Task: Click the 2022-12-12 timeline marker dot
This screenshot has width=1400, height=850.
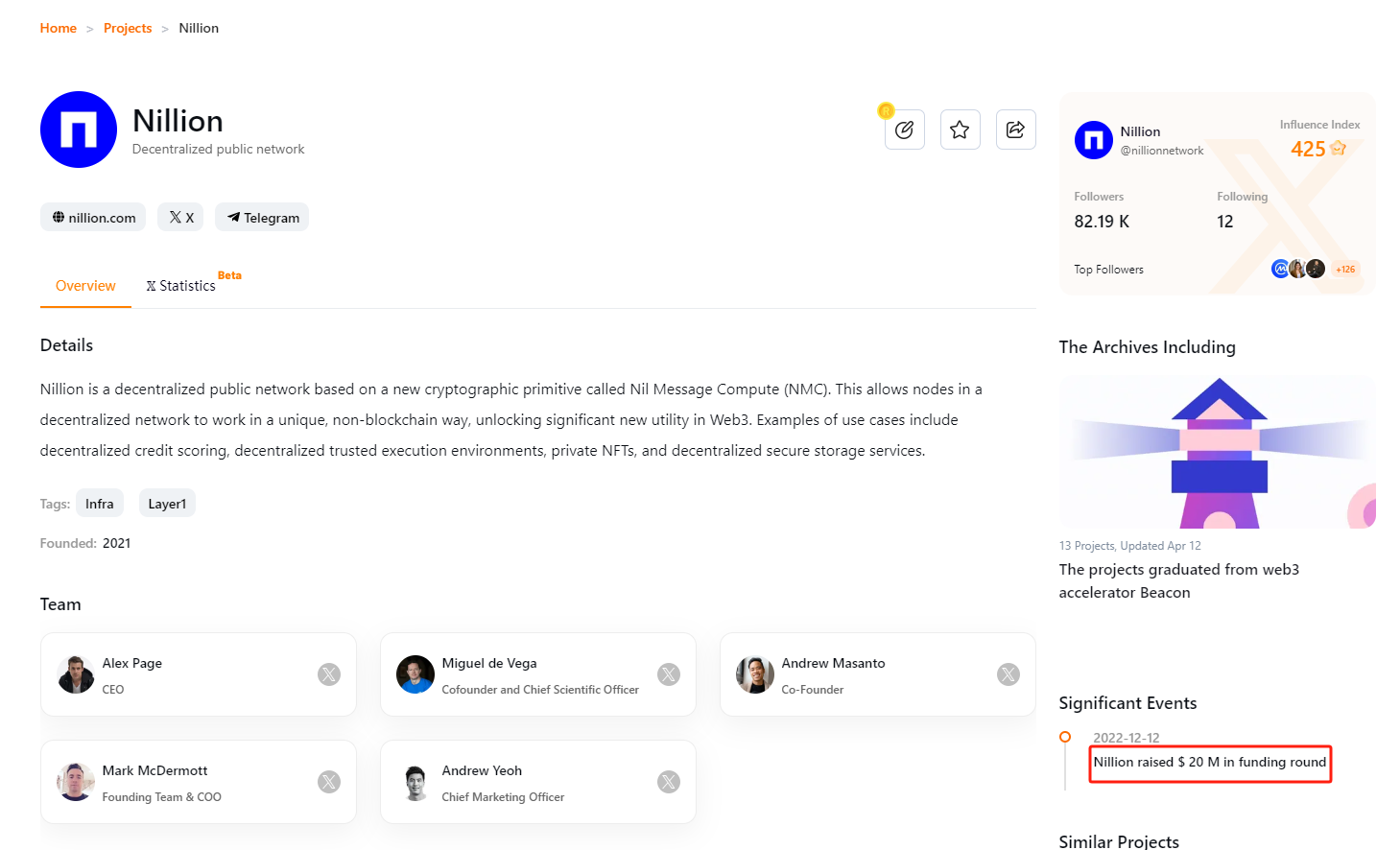Action: tap(1065, 737)
